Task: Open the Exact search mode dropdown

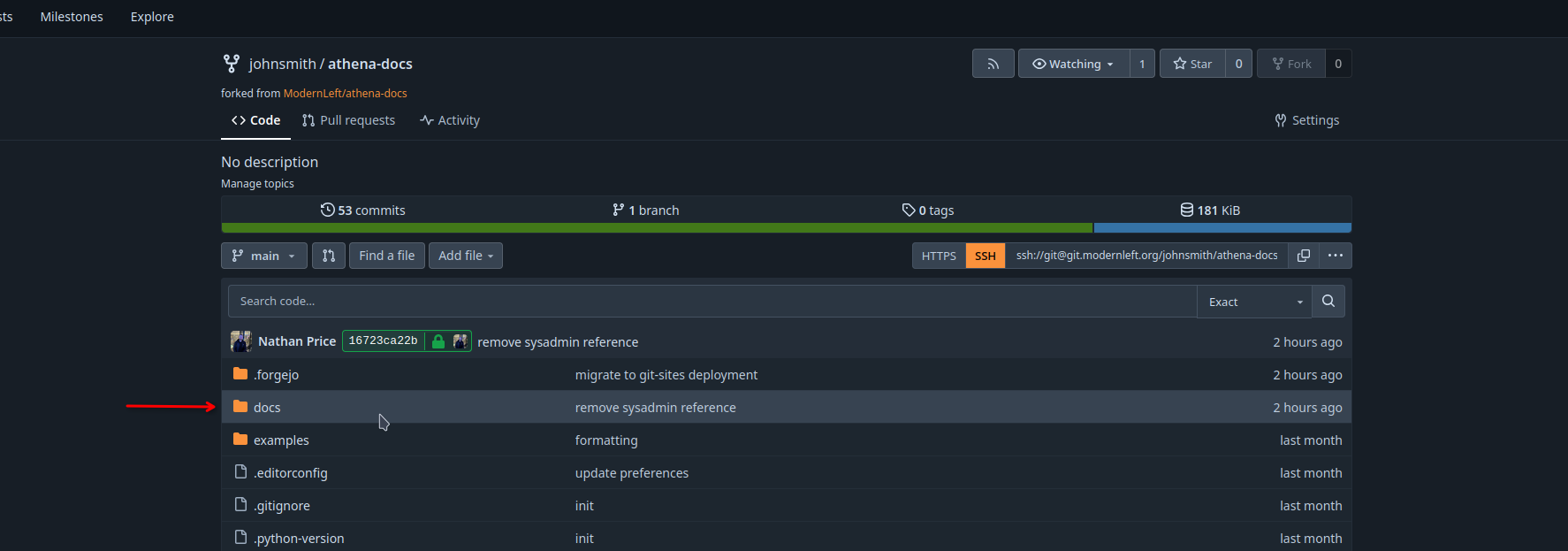Action: (1254, 302)
